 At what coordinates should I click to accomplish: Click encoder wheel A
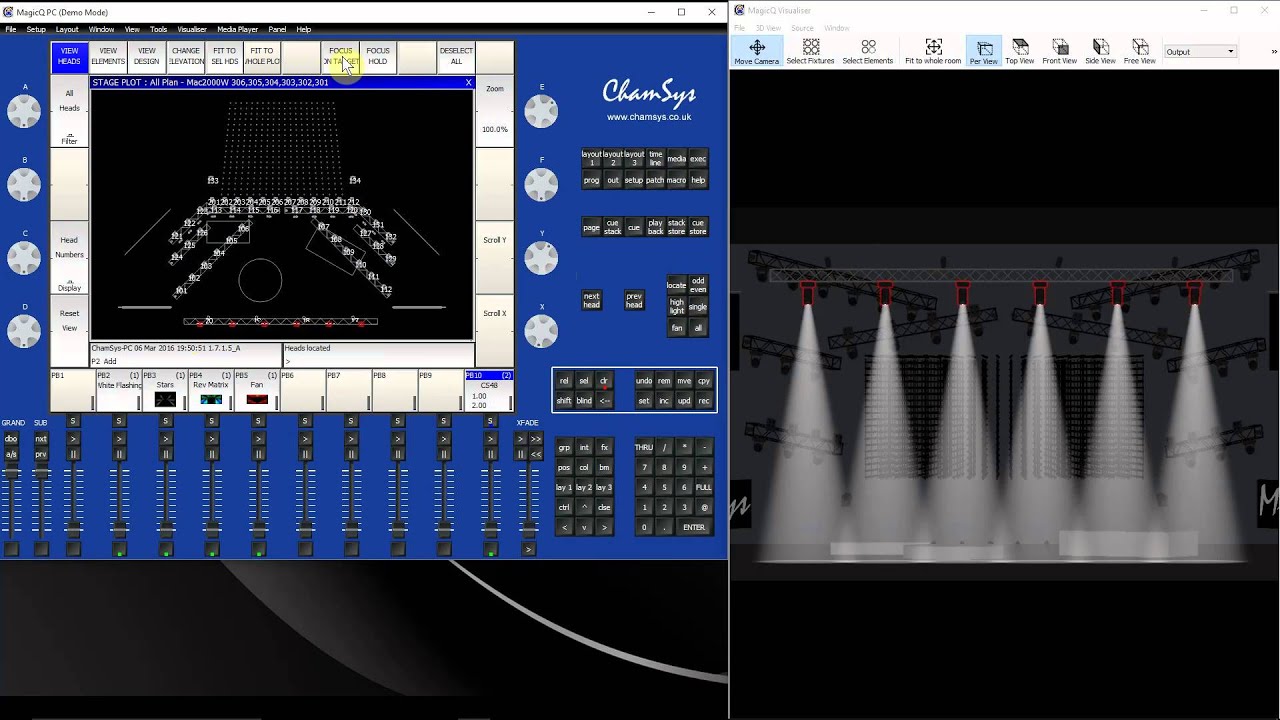24,112
